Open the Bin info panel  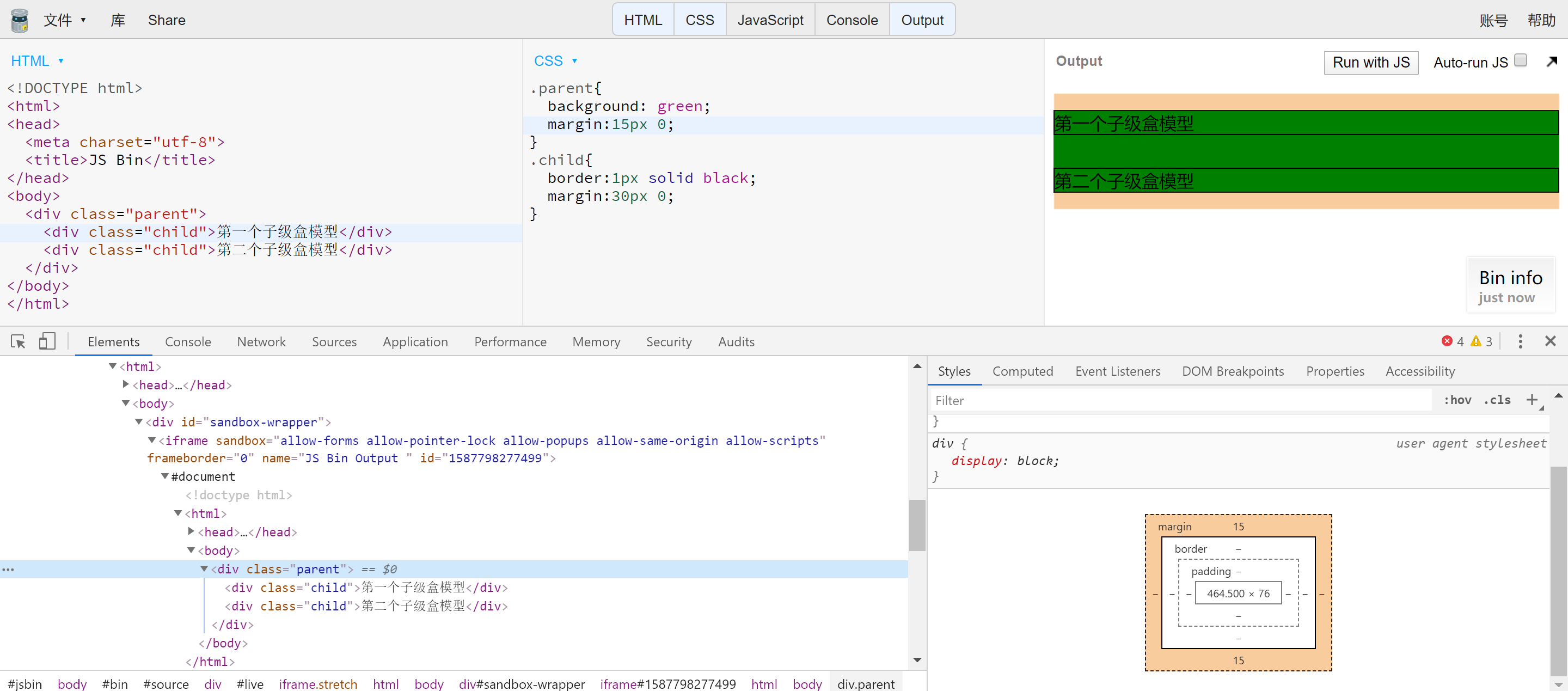click(x=1510, y=285)
